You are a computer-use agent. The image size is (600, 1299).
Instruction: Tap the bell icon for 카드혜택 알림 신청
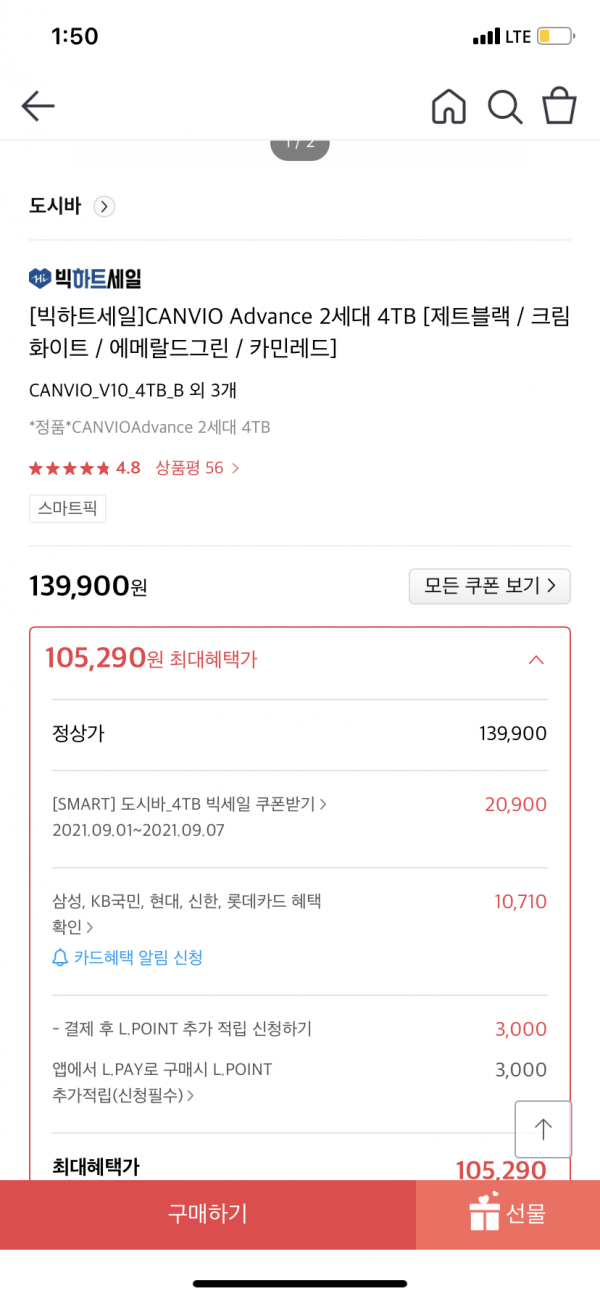pyautogui.click(x=60, y=958)
